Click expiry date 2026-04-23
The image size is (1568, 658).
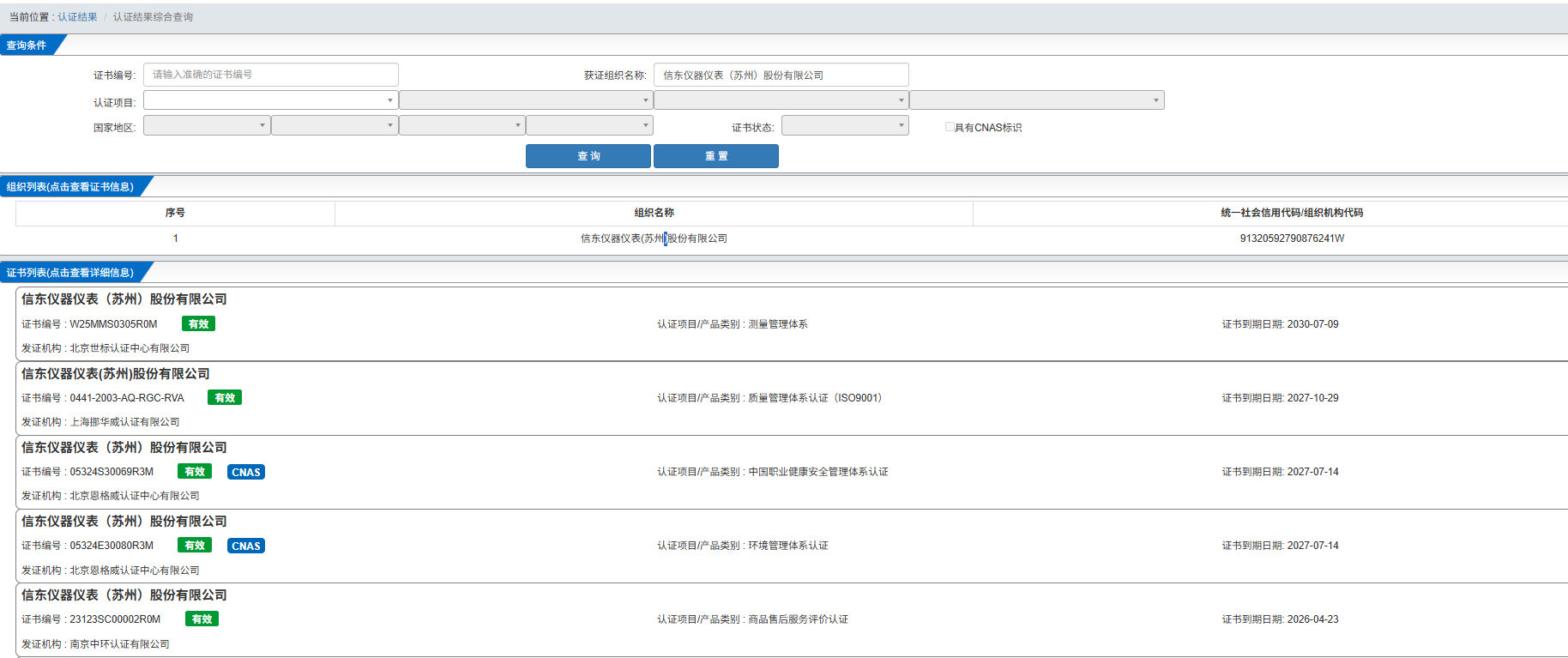1312,619
